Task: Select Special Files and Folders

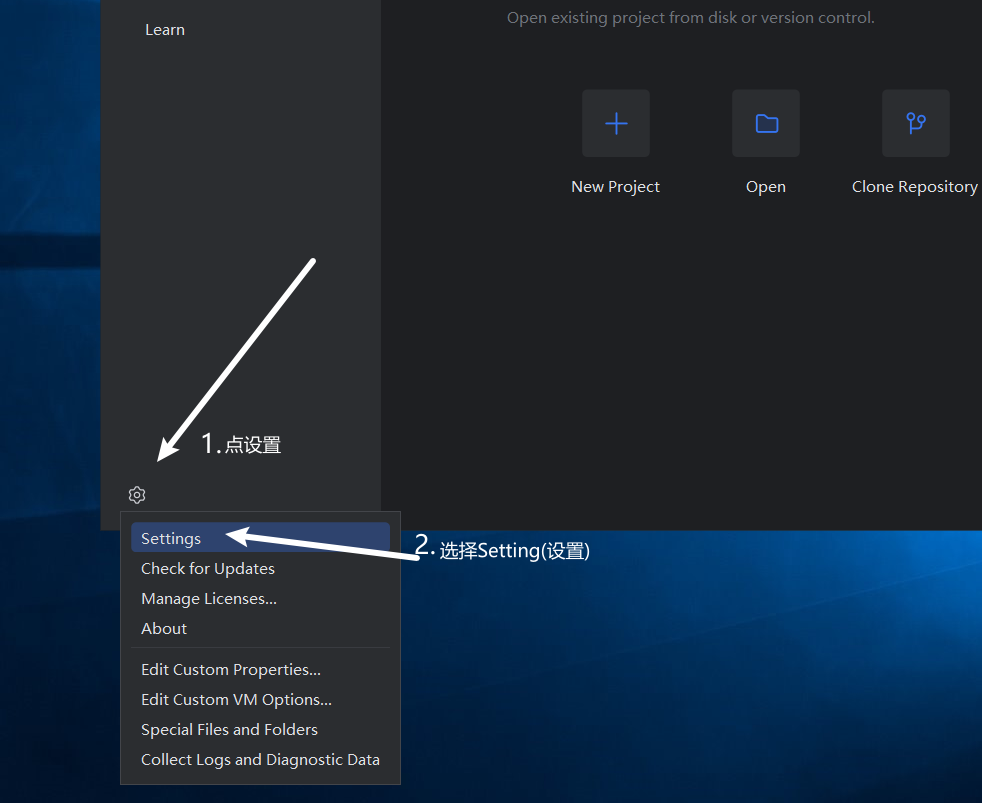Action: point(229,729)
